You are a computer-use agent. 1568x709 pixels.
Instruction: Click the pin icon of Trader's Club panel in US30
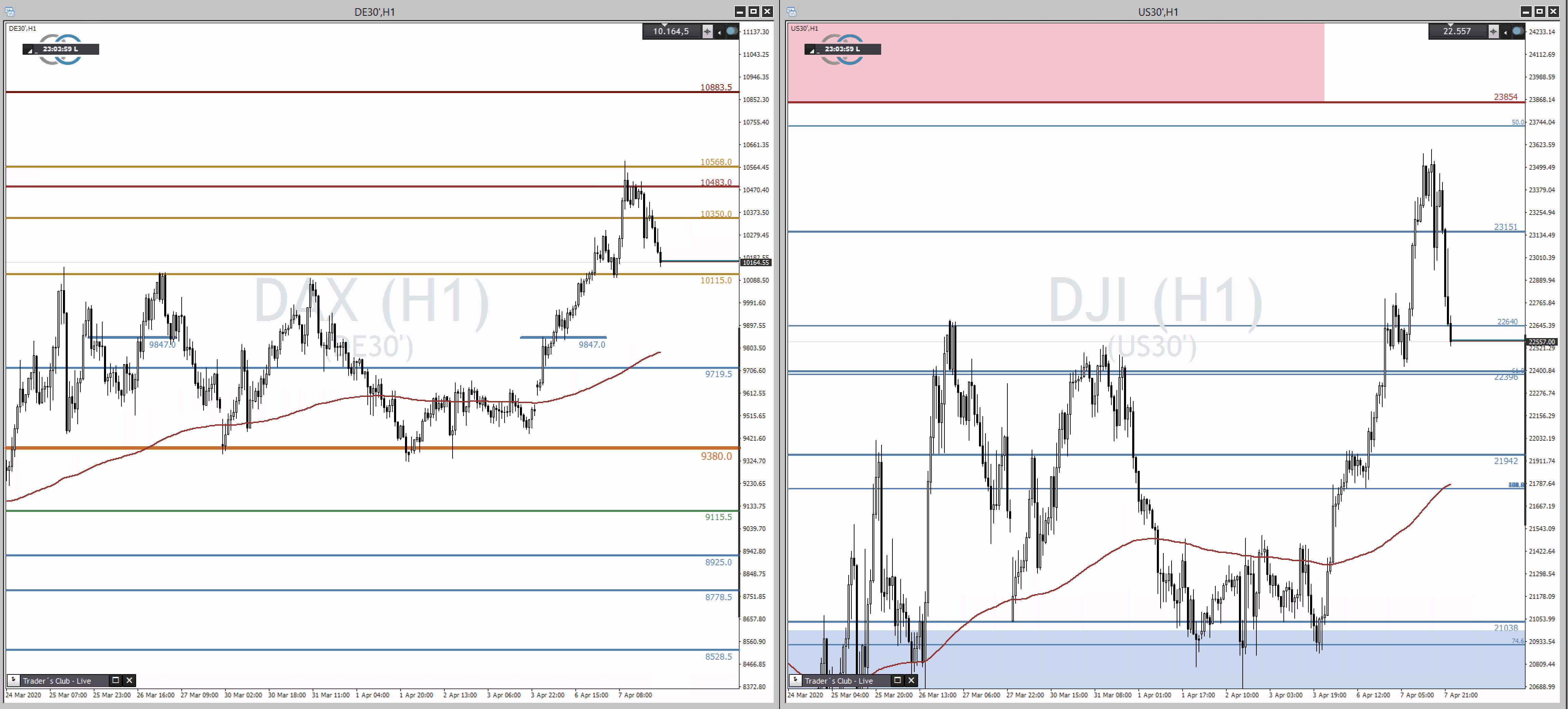coord(795,680)
